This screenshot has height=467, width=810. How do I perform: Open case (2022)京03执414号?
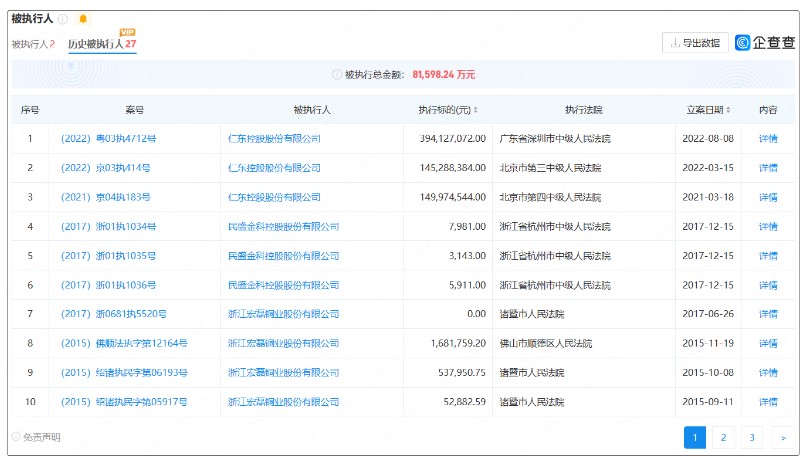(105, 168)
